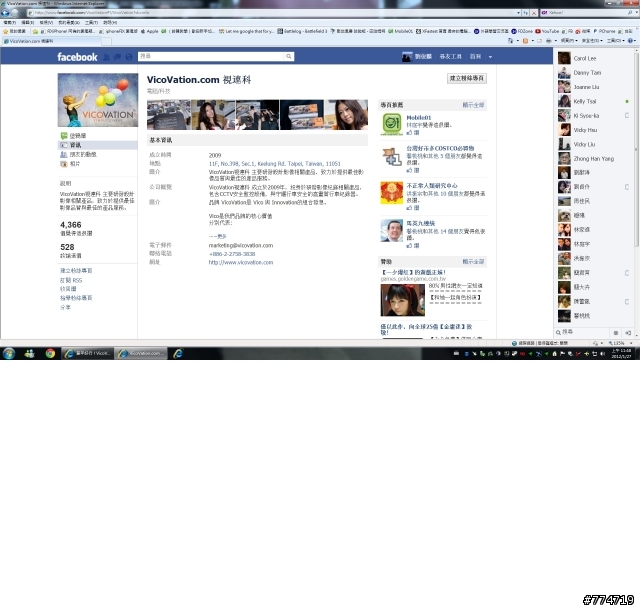Click the new tab button beside VicoVation tab

tap(106, 41)
